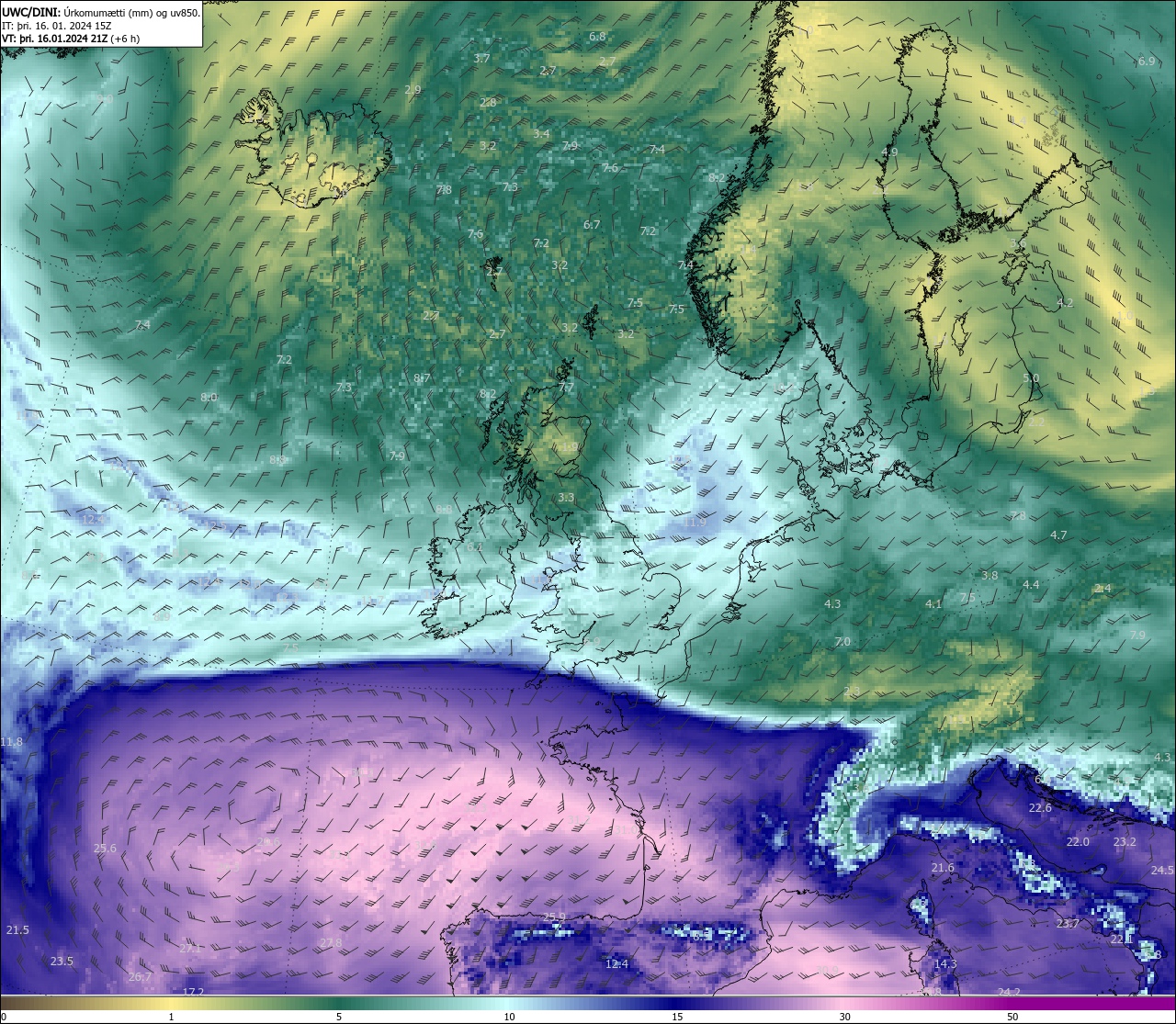Select the 4.7 value label
This screenshot has width=1176, height=1024.
click(x=1058, y=535)
